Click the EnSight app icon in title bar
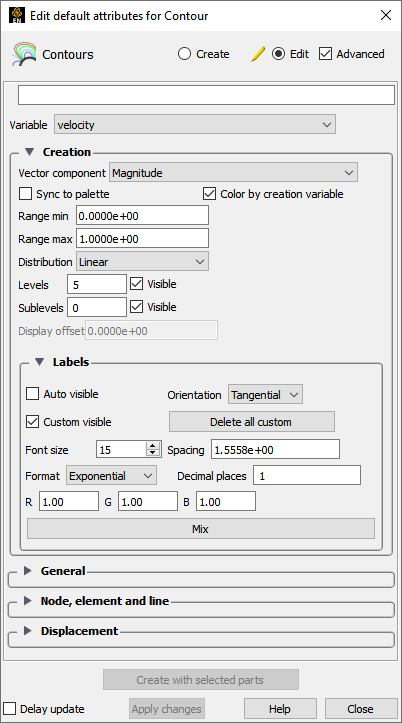Screen dimensions: 402x723 coord(17,15)
